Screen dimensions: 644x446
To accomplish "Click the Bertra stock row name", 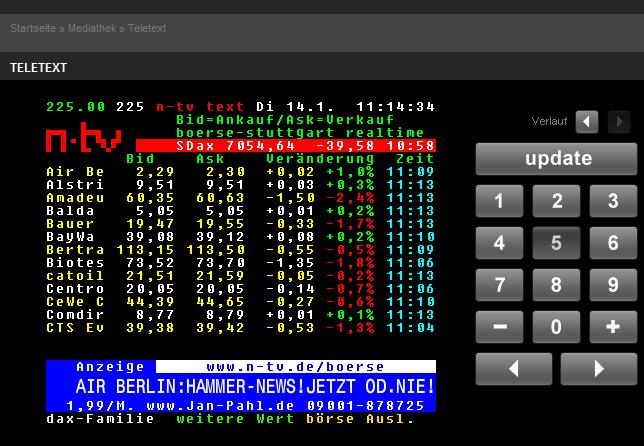I will 75,250.
